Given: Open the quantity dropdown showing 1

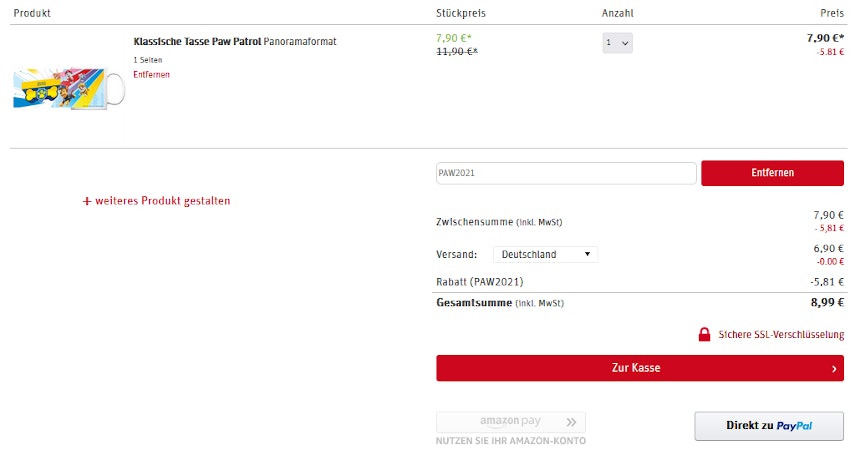Looking at the screenshot, I should (617, 43).
